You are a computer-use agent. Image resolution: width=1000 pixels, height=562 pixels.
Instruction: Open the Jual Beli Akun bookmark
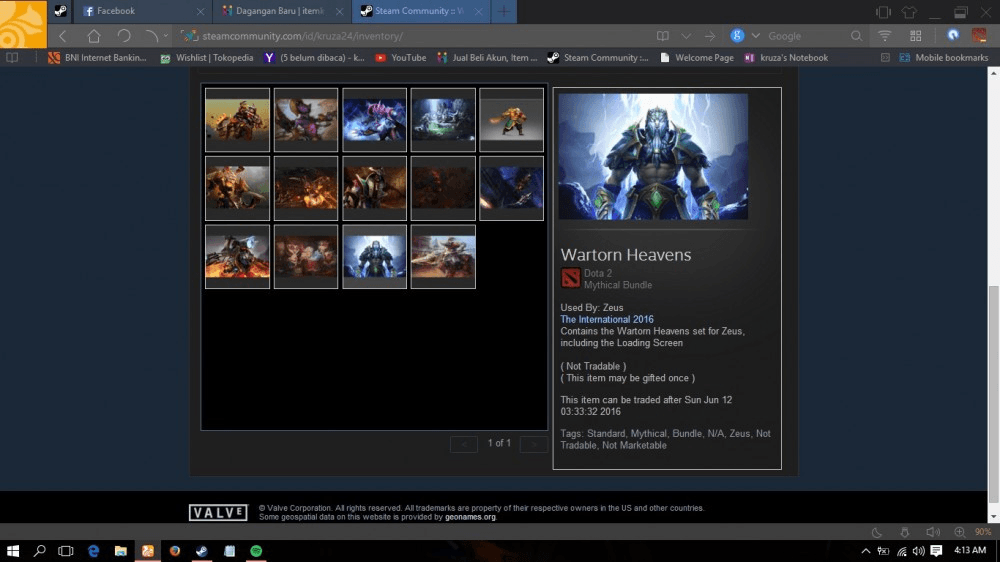click(487, 57)
